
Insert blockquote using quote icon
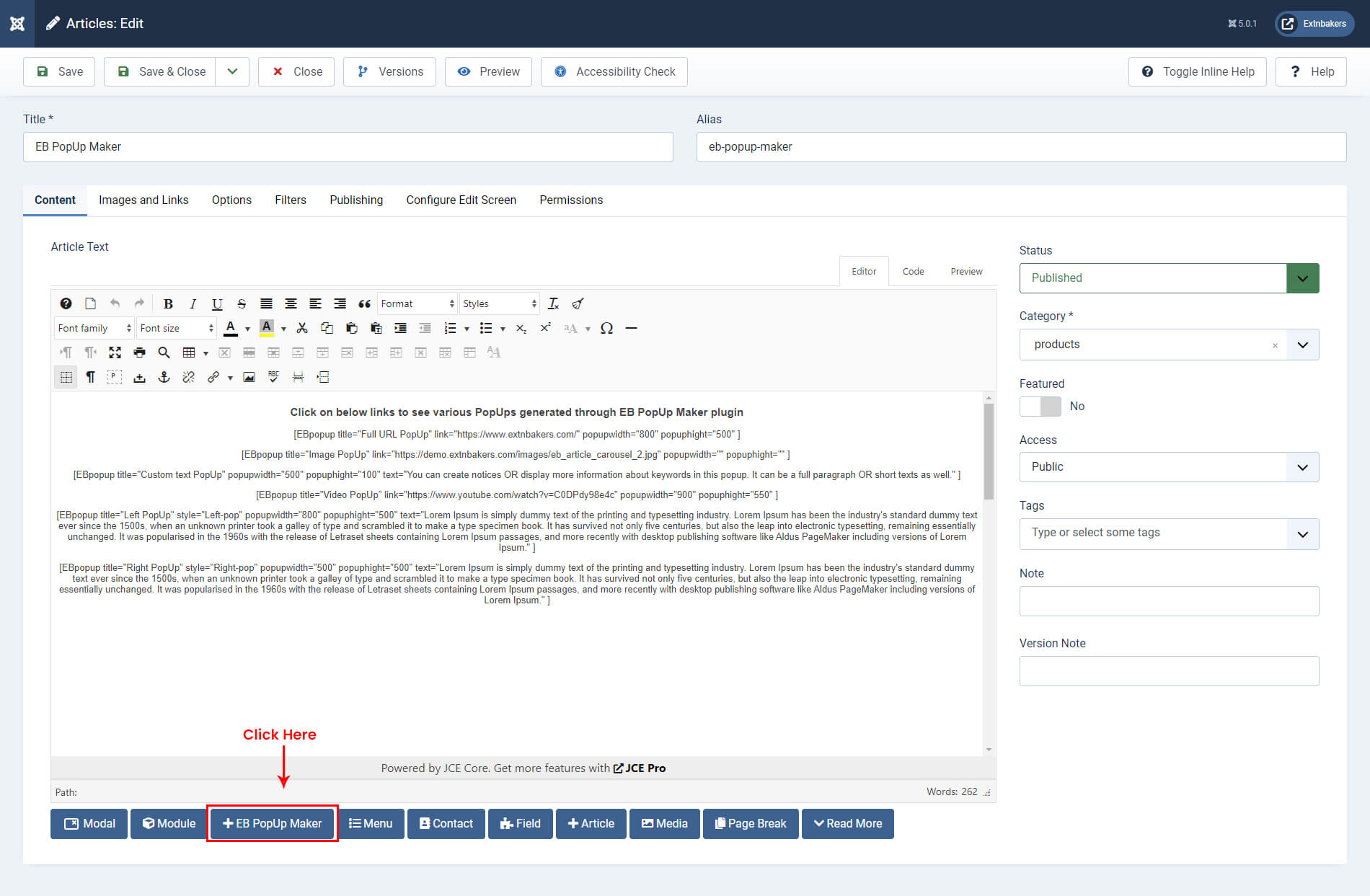point(364,303)
